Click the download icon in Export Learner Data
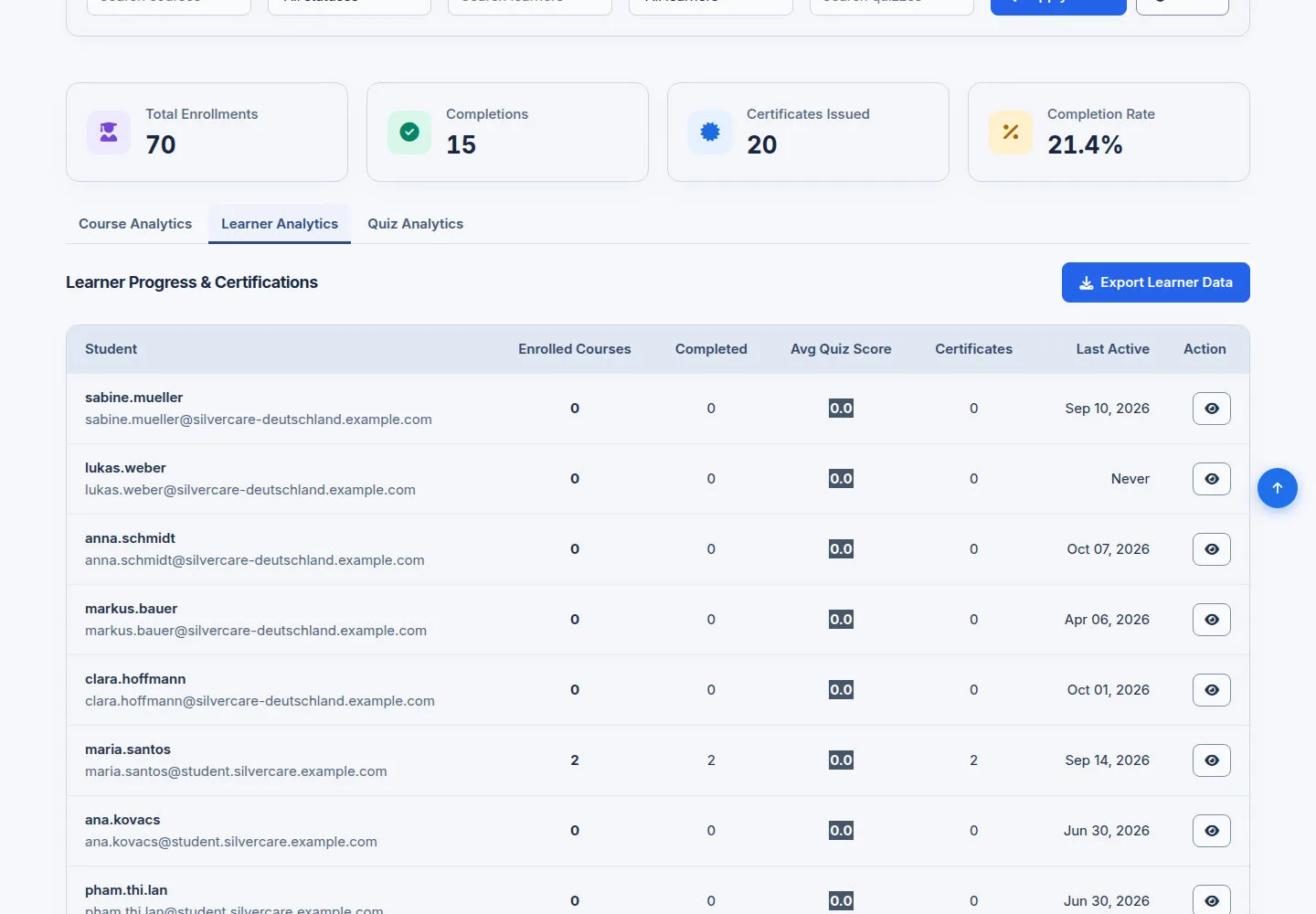This screenshot has width=1316, height=914. tap(1087, 283)
